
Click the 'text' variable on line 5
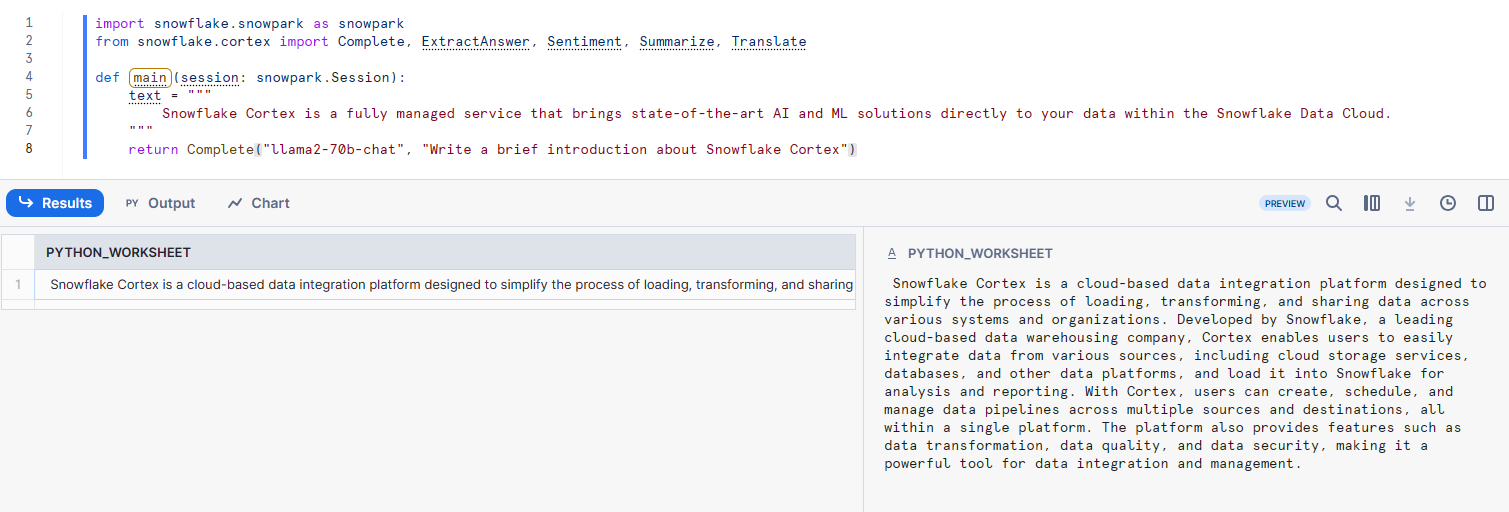[x=145, y=95]
